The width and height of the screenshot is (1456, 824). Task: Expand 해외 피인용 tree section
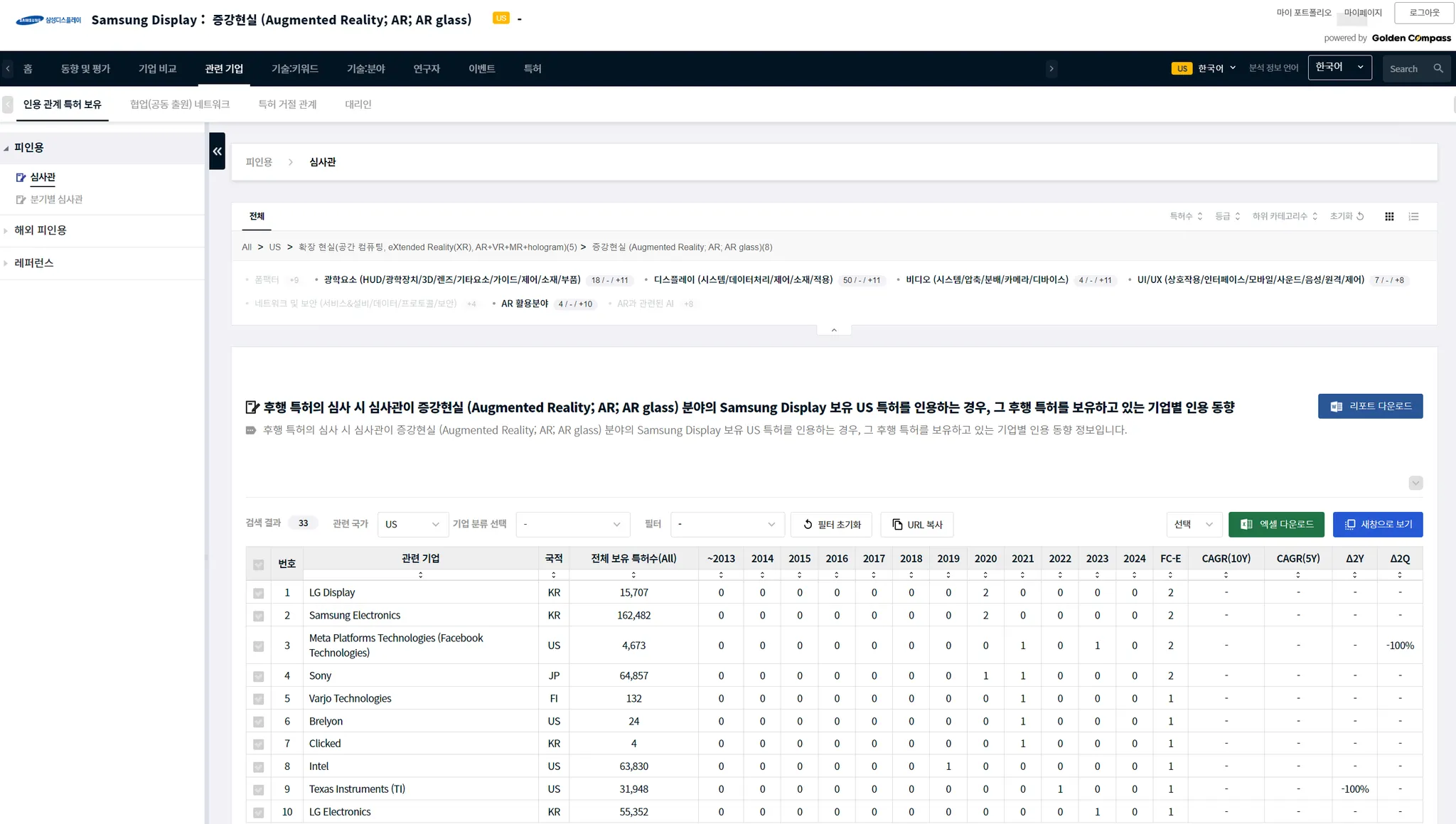click(41, 230)
